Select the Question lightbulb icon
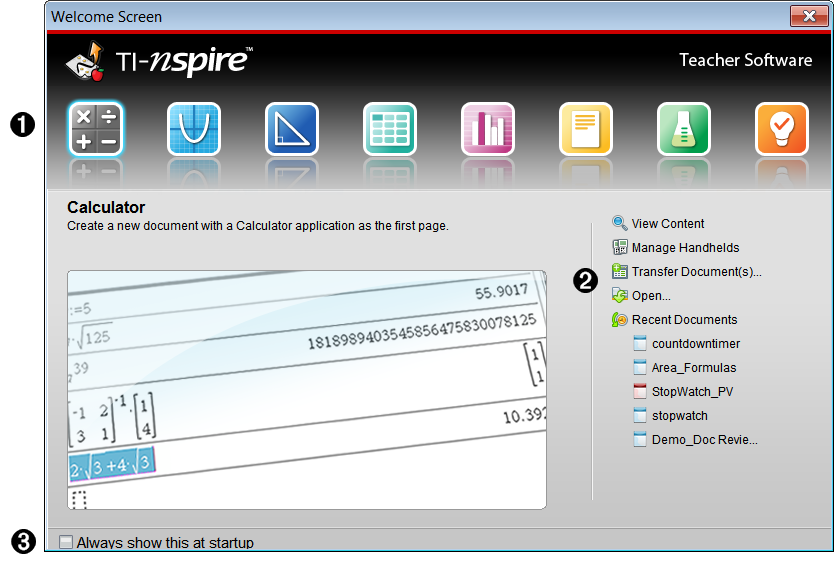The width and height of the screenshot is (834, 564). [x=781, y=129]
